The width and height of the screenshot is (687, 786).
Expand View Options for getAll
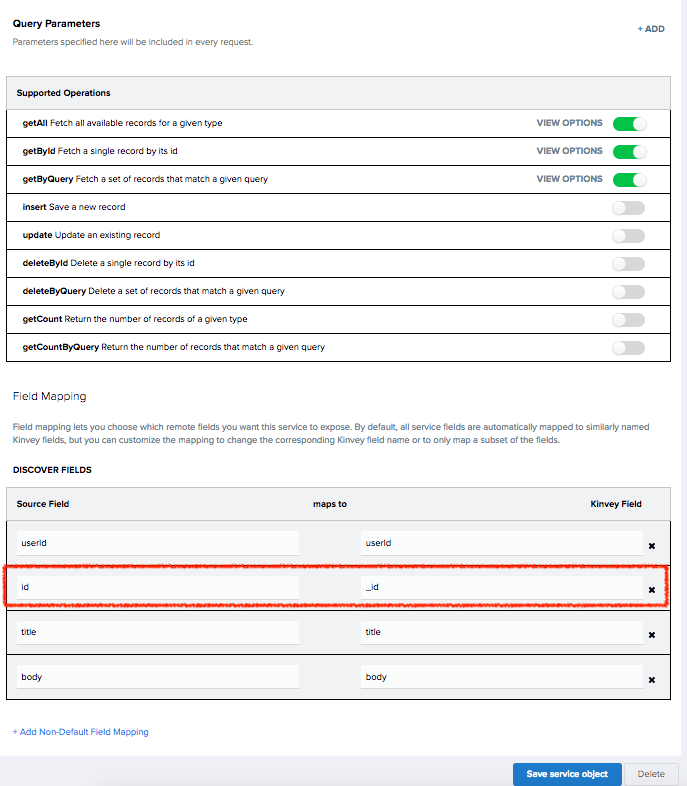(x=569, y=123)
